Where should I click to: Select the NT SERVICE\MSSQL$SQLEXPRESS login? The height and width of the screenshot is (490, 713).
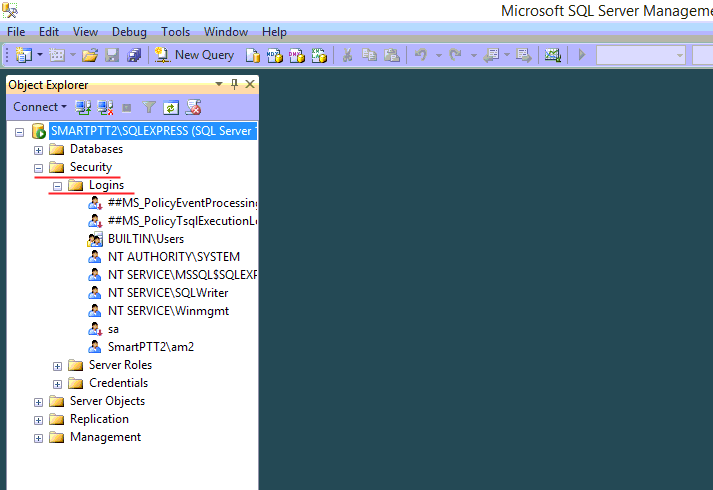(182, 275)
